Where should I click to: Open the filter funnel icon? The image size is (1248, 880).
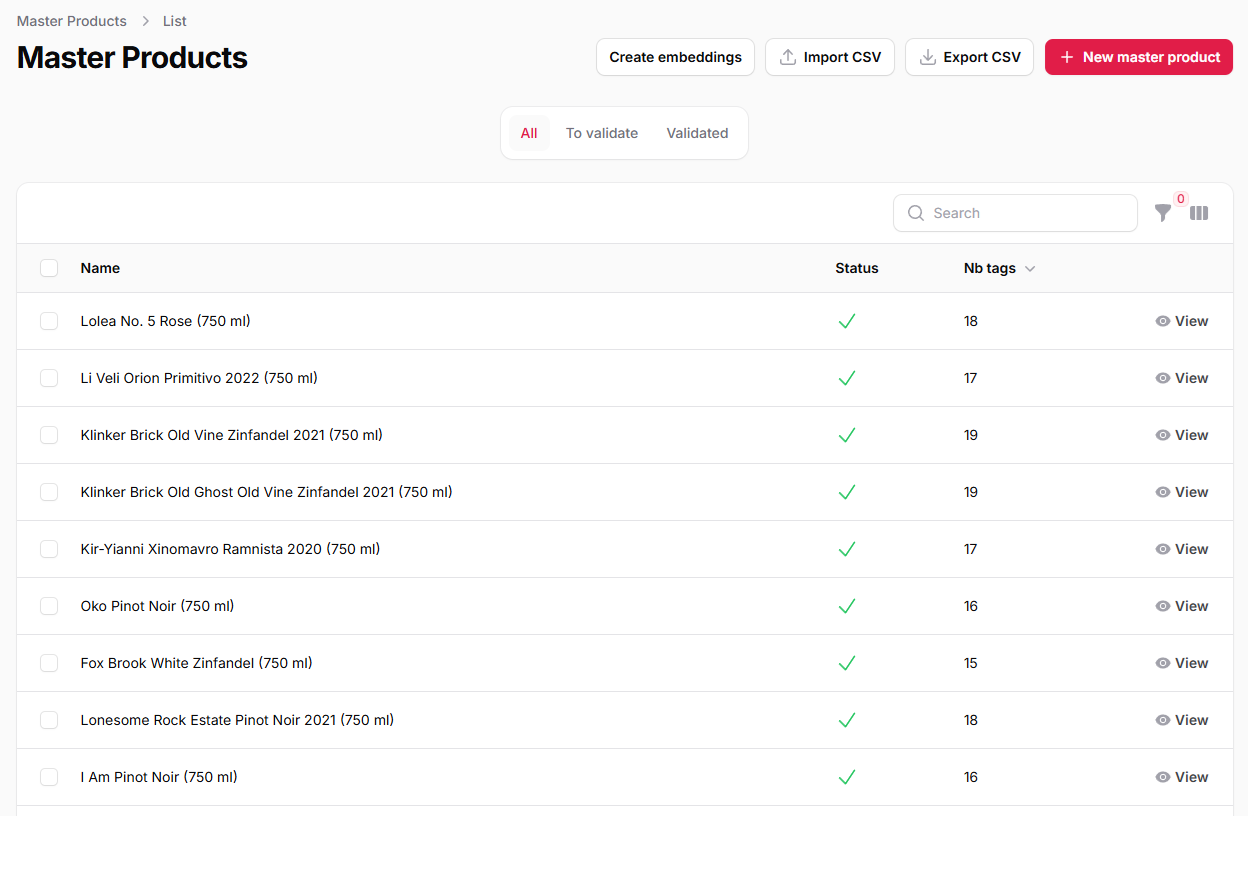pos(1162,213)
